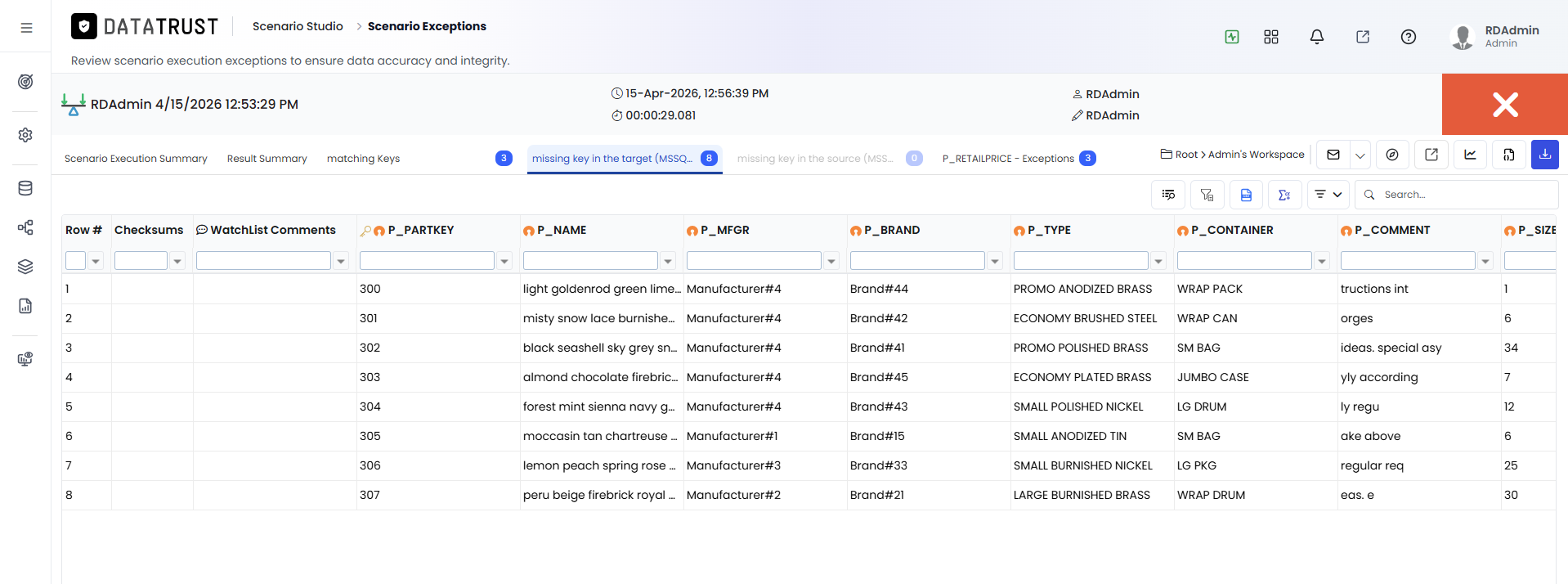Screen dimensions: 1568x584
Task: Open P_MFGR filter operator dropdown
Action: pos(831,262)
